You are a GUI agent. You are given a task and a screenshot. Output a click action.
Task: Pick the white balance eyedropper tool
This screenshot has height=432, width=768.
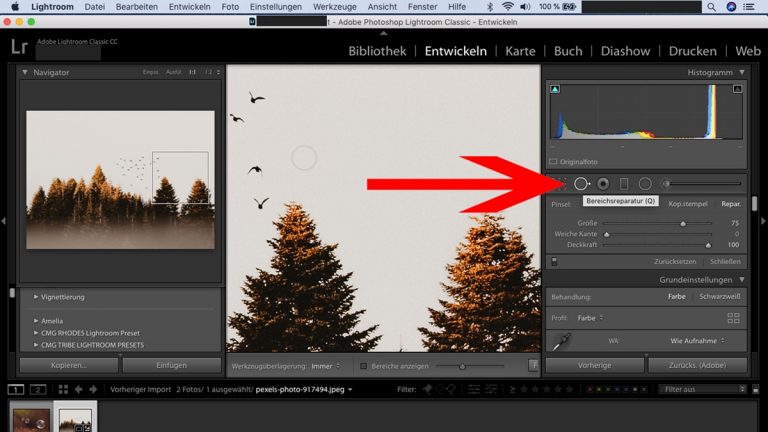coord(563,341)
